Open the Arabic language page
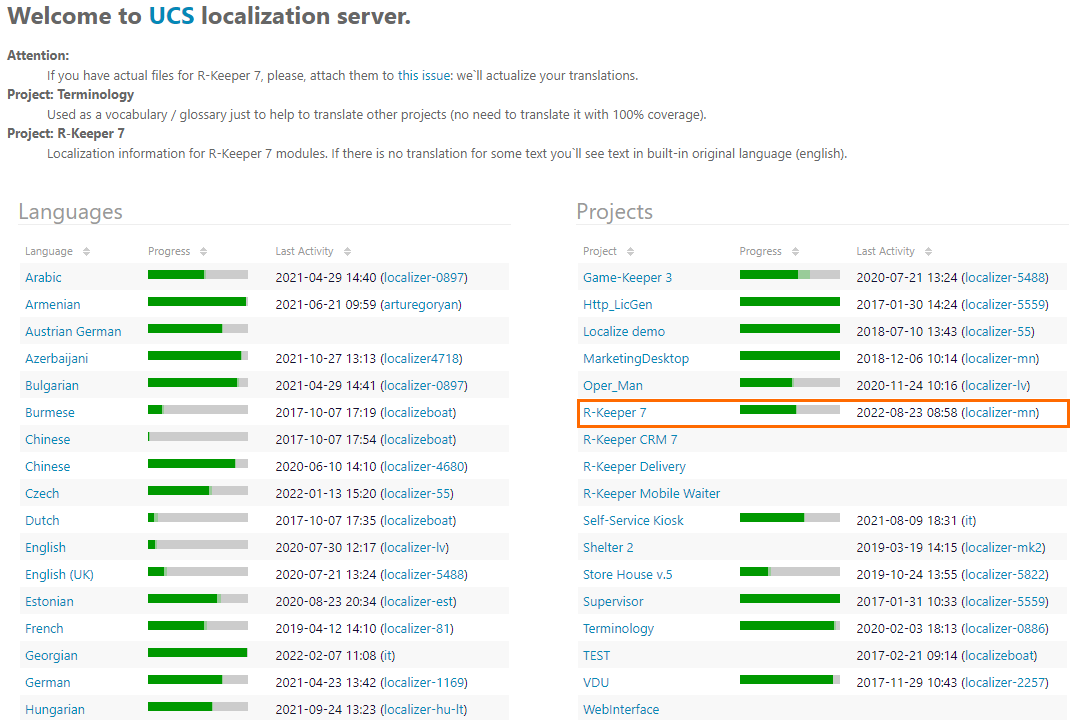 pos(43,277)
